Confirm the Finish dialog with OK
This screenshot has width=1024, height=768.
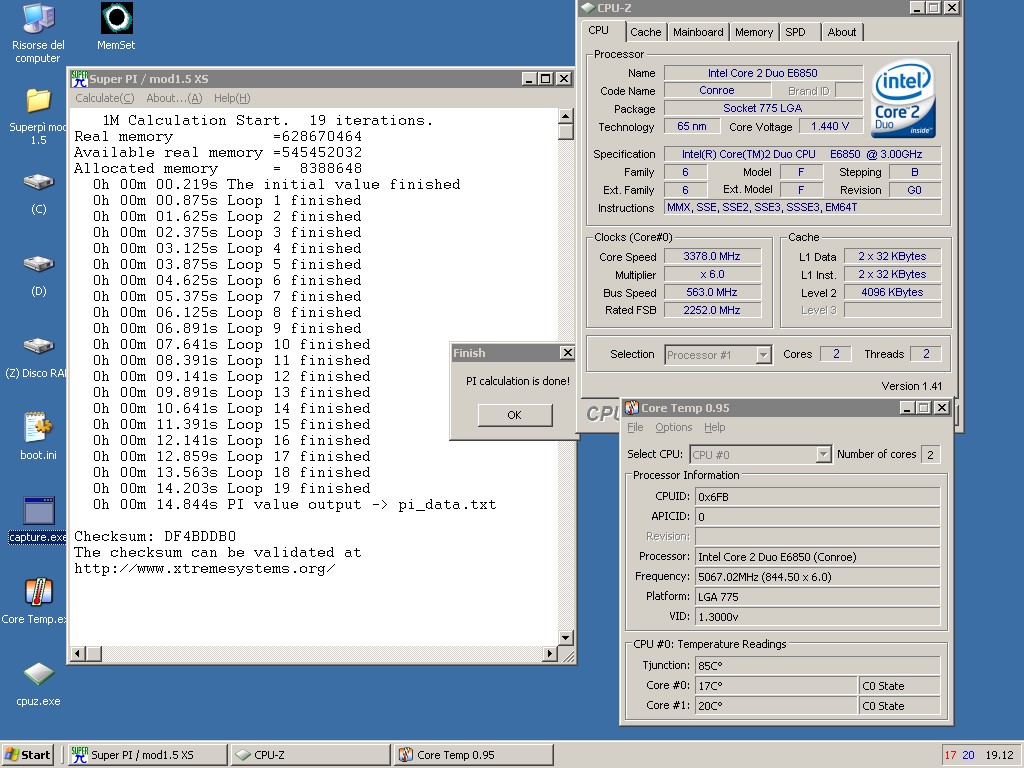click(515, 415)
